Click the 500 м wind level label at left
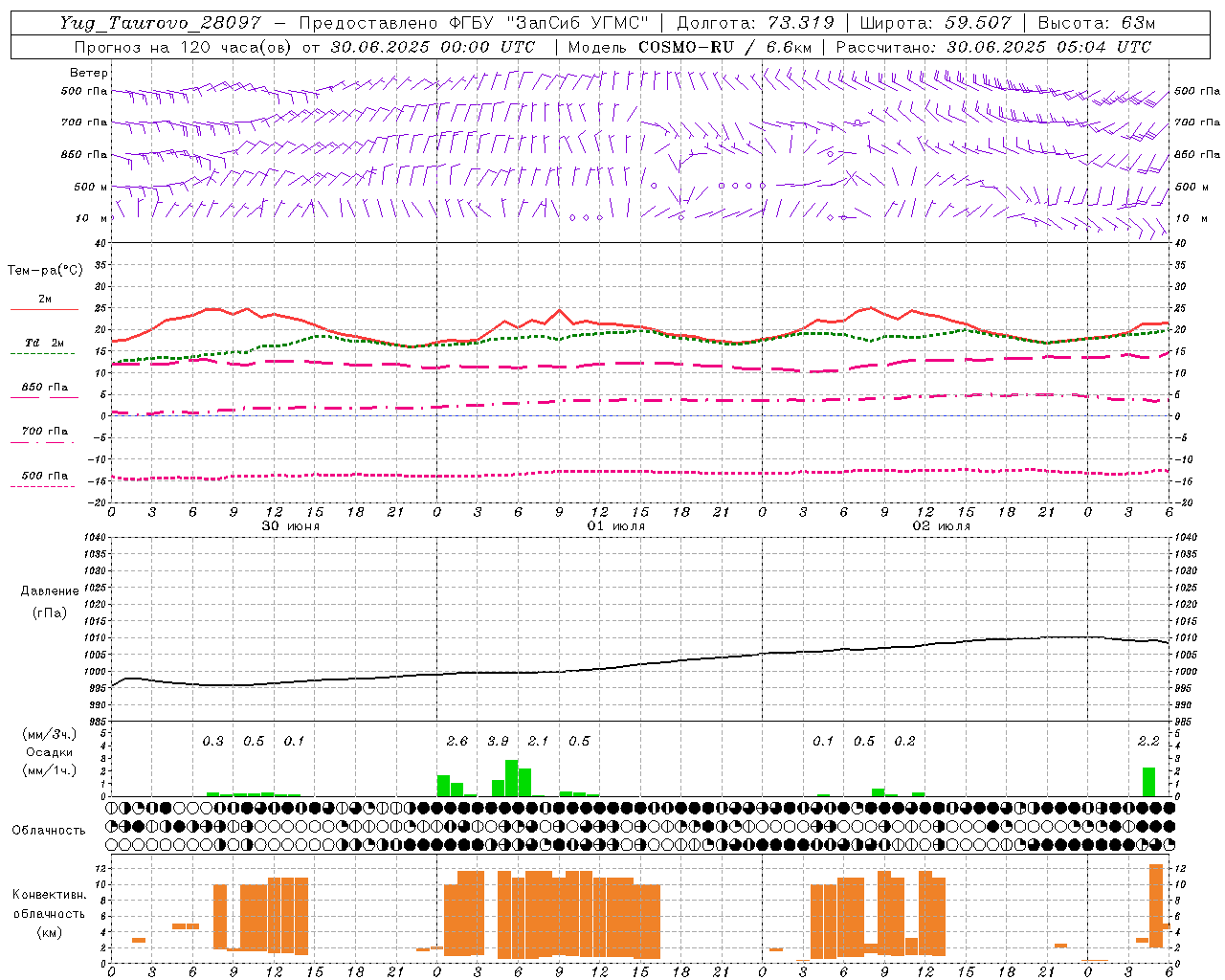1225x980 pixels. click(x=91, y=187)
